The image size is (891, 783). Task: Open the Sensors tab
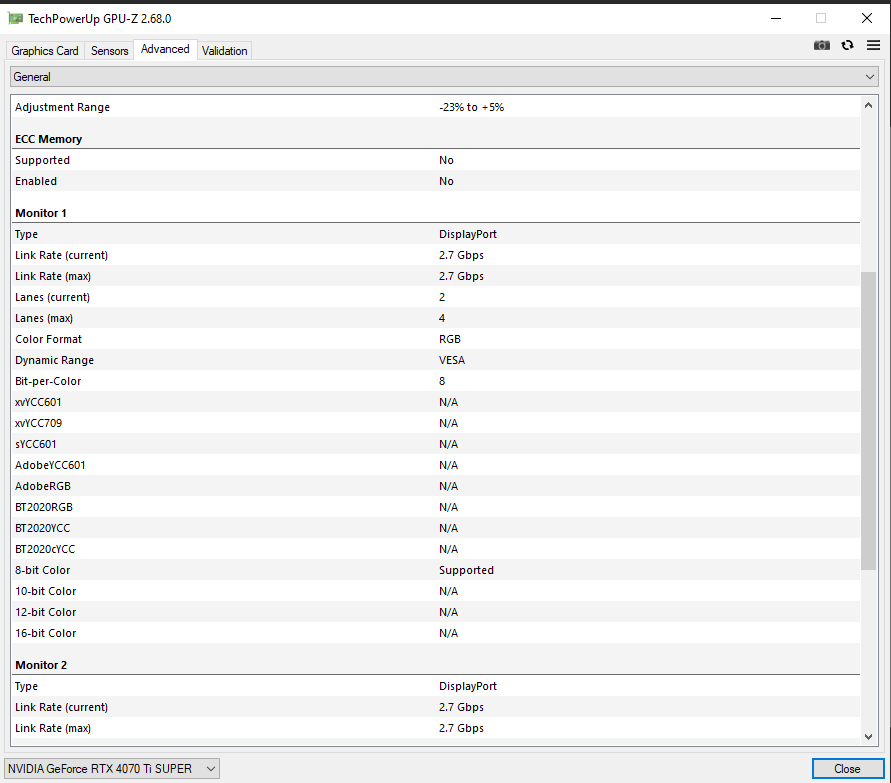(x=110, y=51)
